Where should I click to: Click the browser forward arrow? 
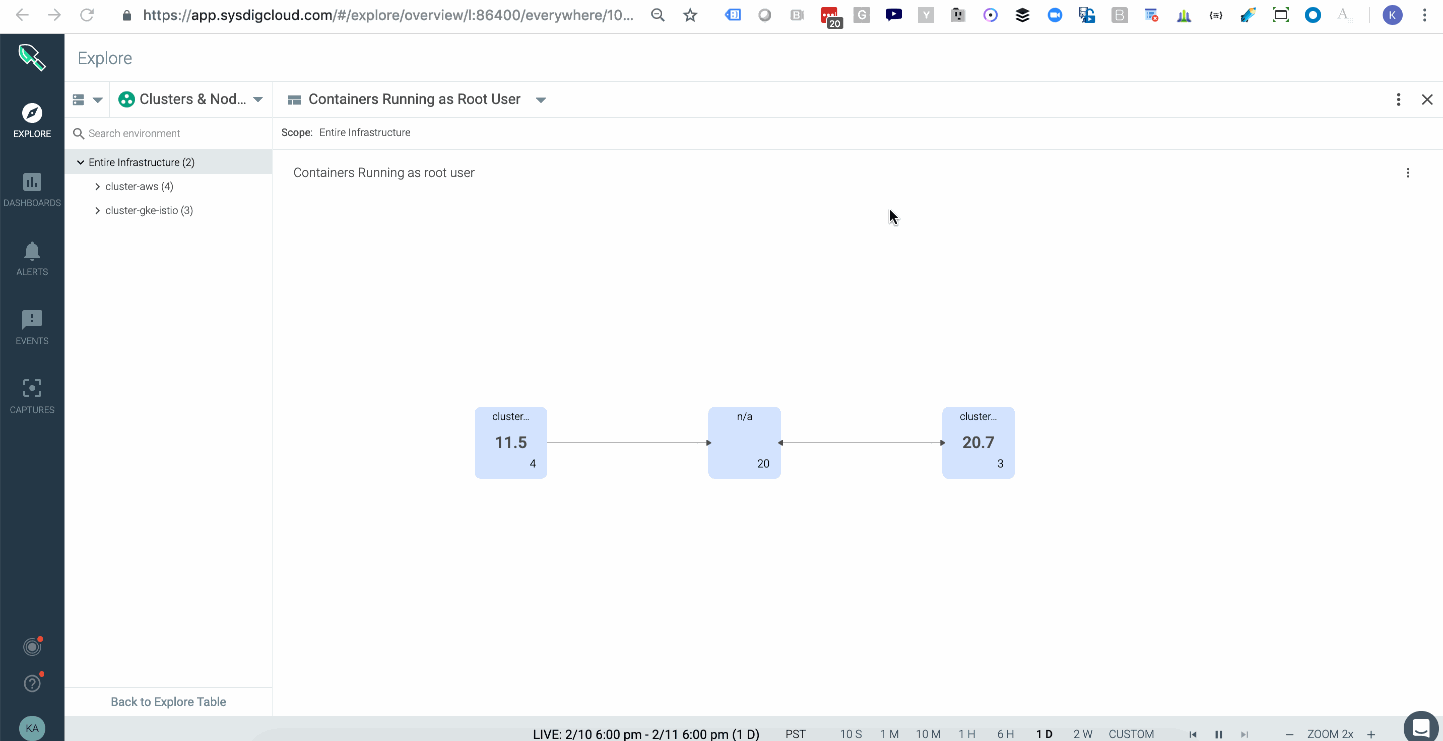click(54, 15)
